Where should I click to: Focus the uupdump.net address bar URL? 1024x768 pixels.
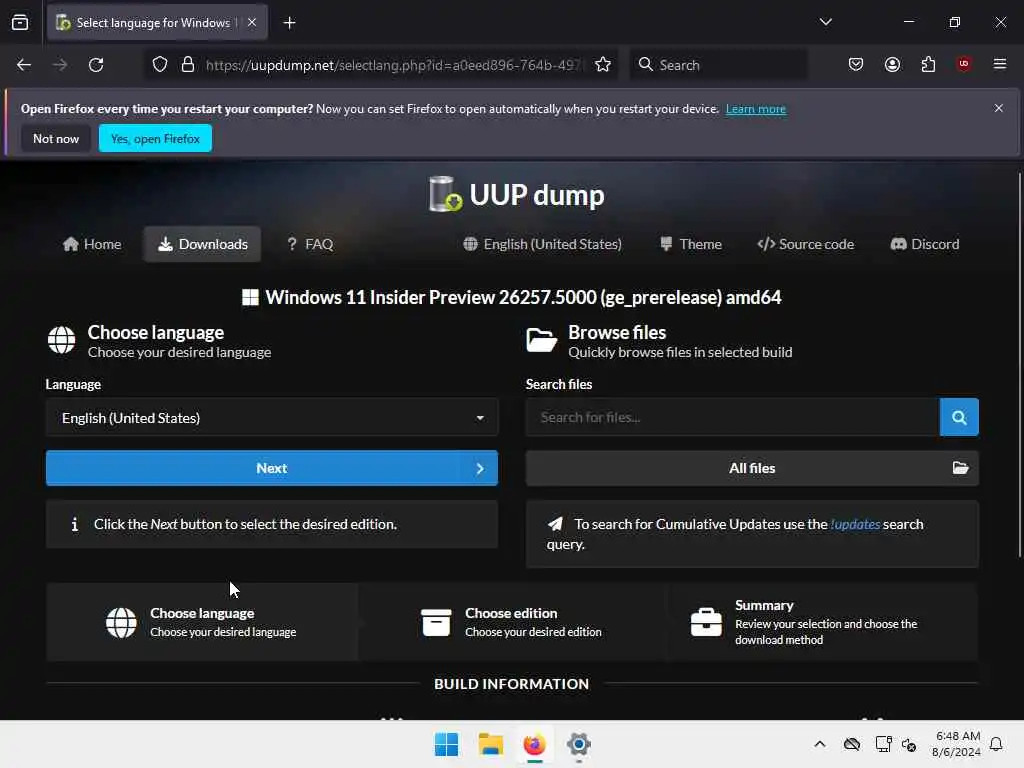tap(392, 65)
